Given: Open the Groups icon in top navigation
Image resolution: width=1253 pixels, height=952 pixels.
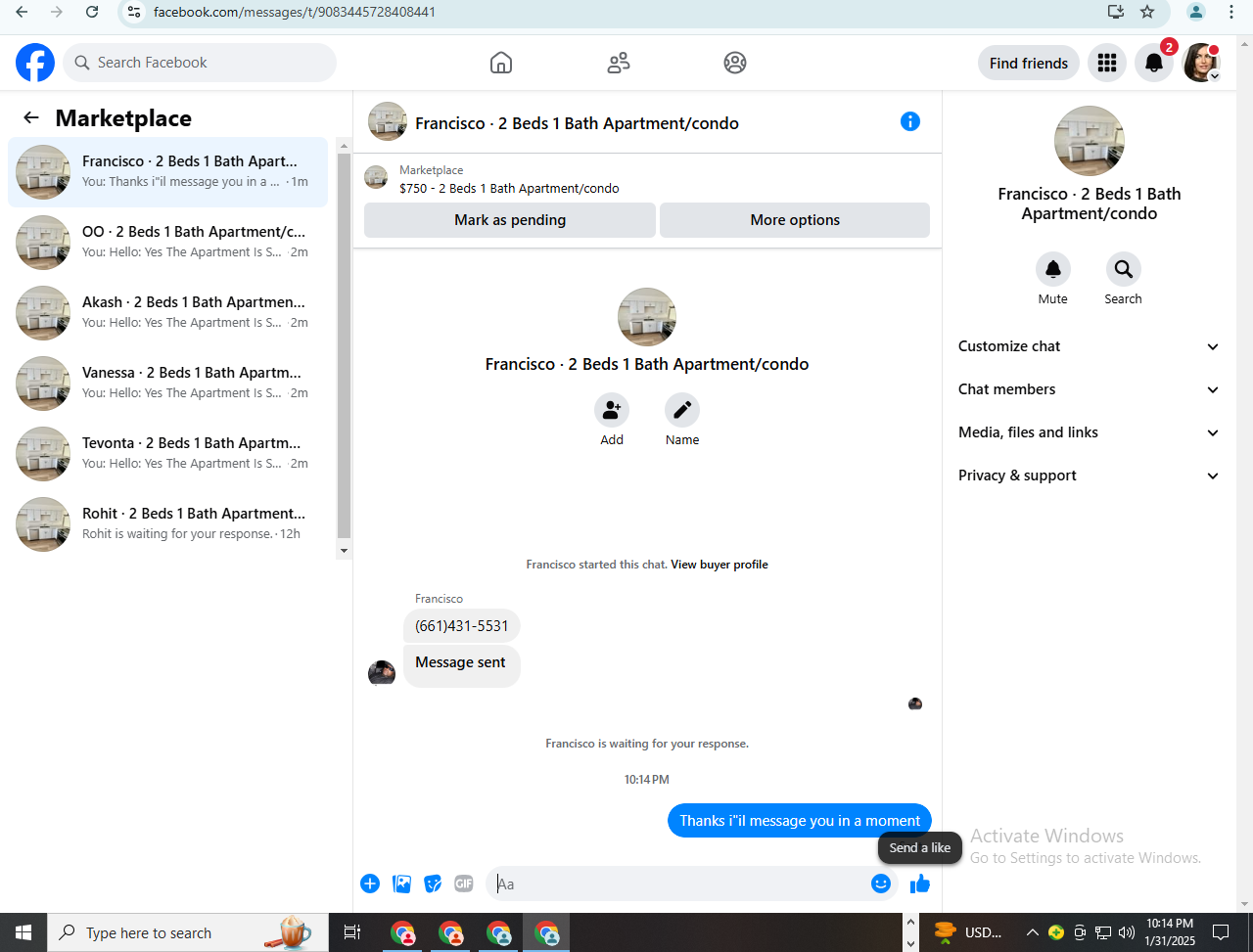Looking at the screenshot, I should pos(735,63).
